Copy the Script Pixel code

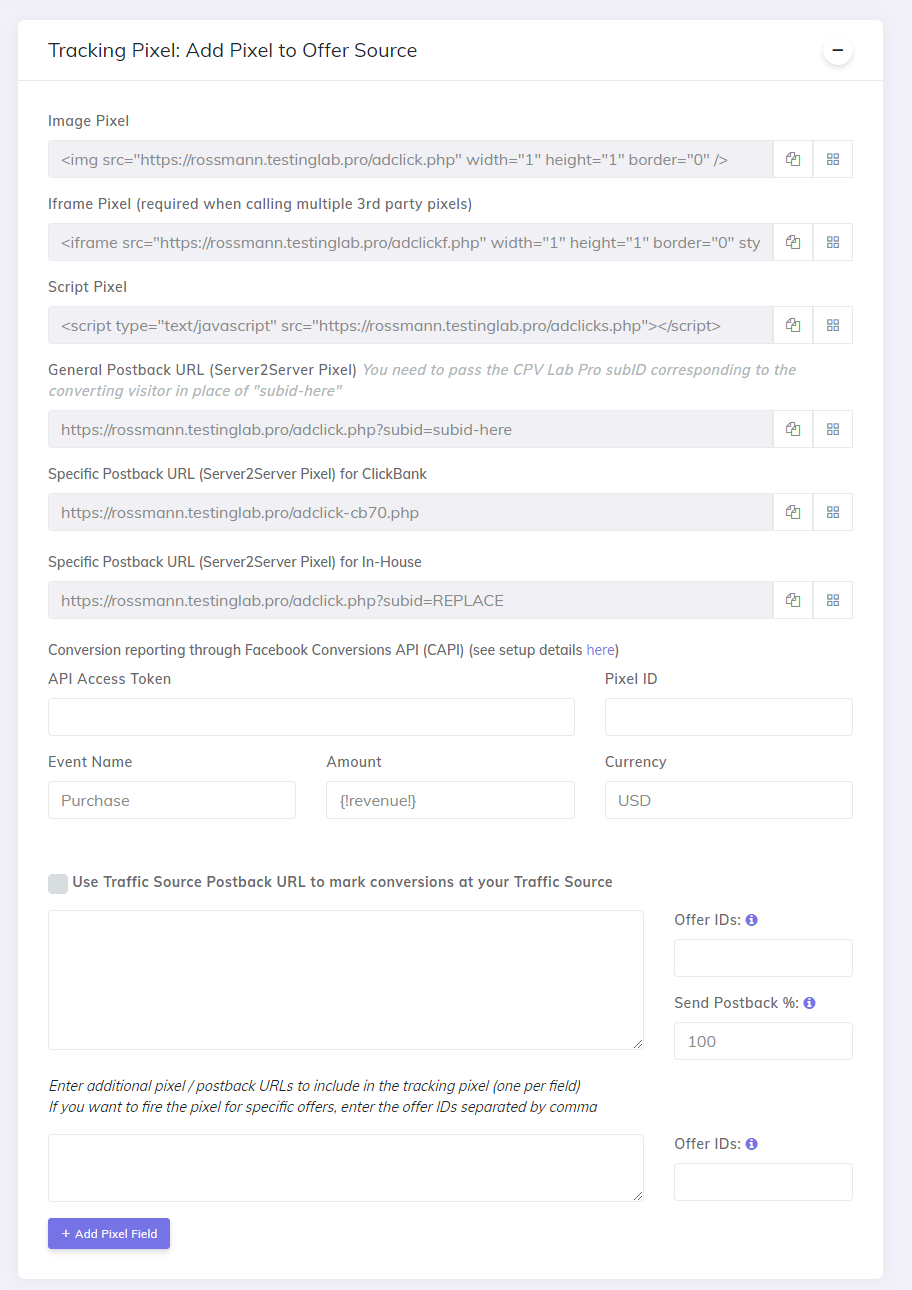[793, 325]
